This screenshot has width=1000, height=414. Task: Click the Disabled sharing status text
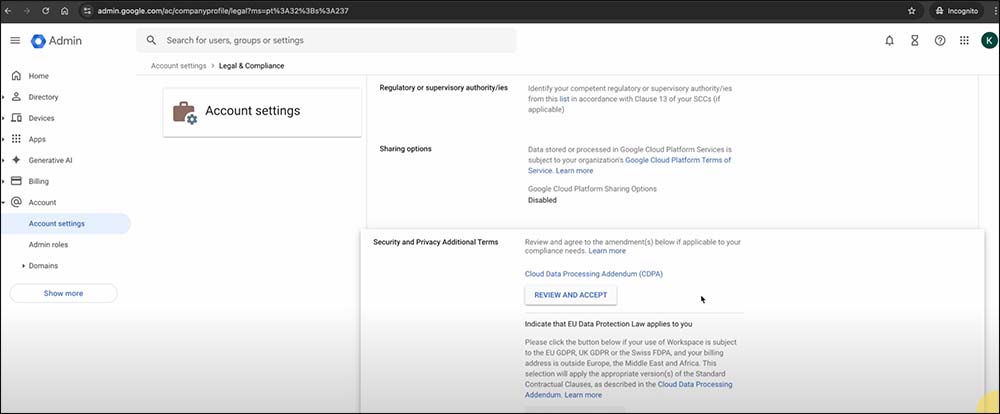[542, 200]
